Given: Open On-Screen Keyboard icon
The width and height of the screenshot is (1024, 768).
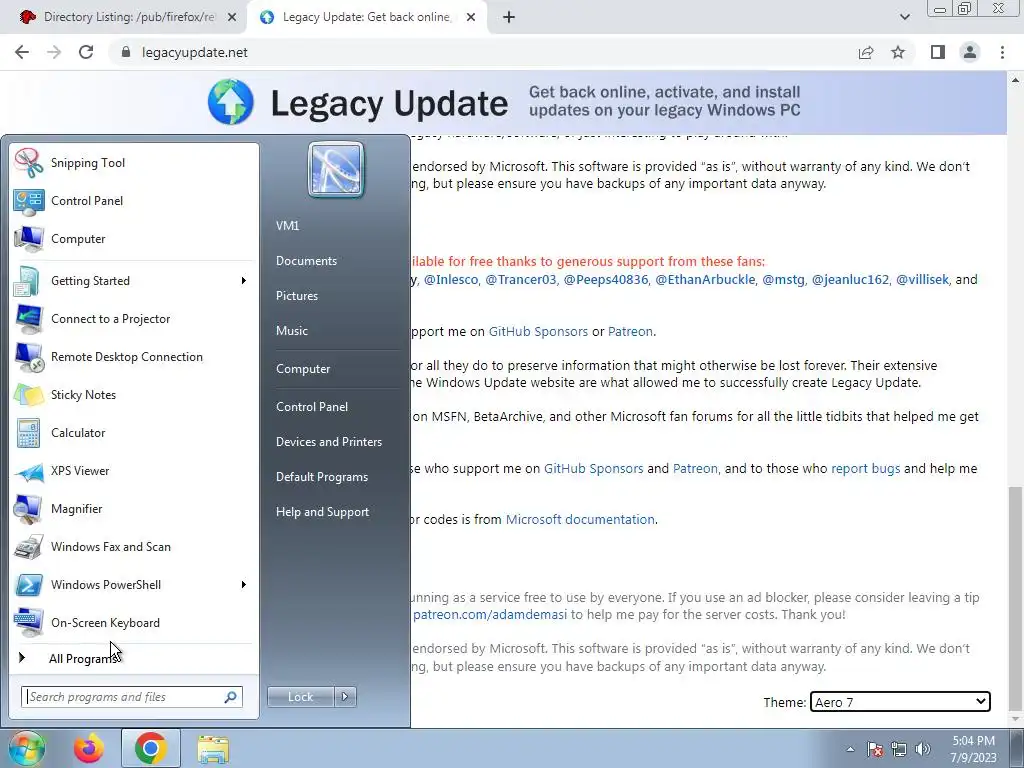Looking at the screenshot, I should (29, 622).
